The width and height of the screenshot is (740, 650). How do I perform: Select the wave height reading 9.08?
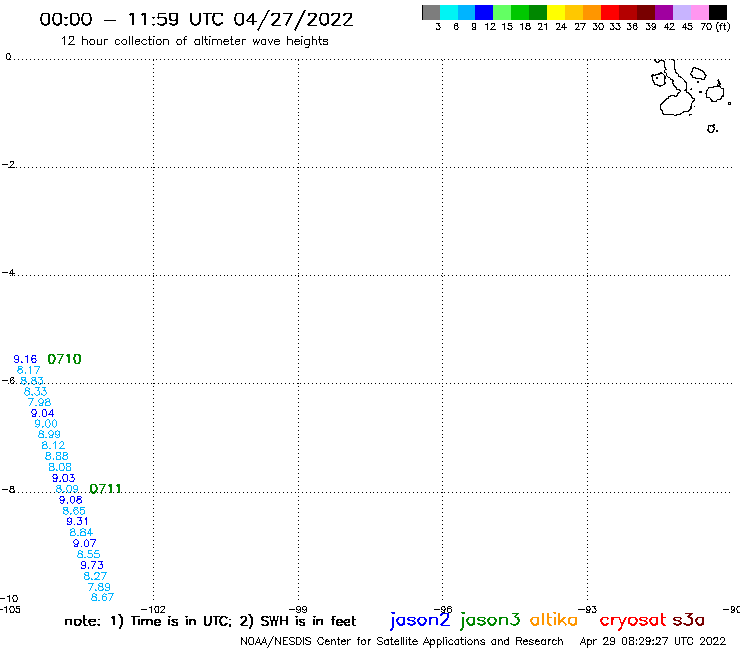click(x=70, y=500)
